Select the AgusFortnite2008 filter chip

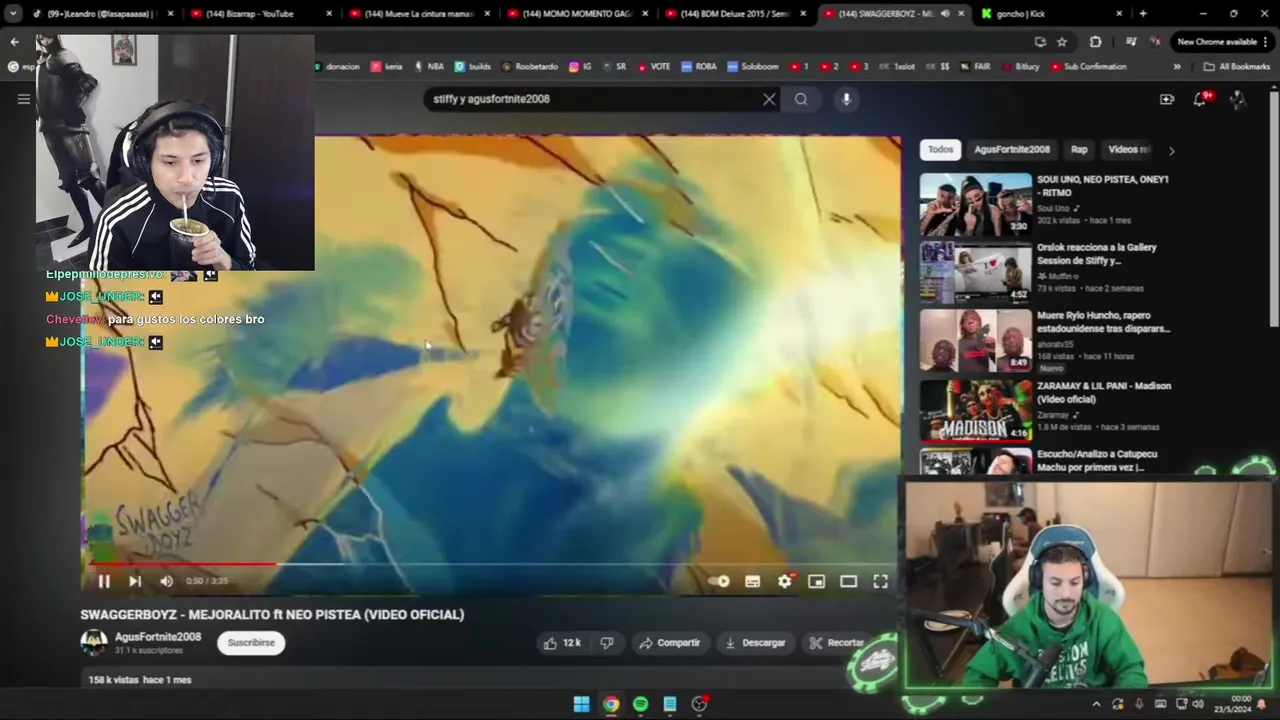pyautogui.click(x=1012, y=150)
